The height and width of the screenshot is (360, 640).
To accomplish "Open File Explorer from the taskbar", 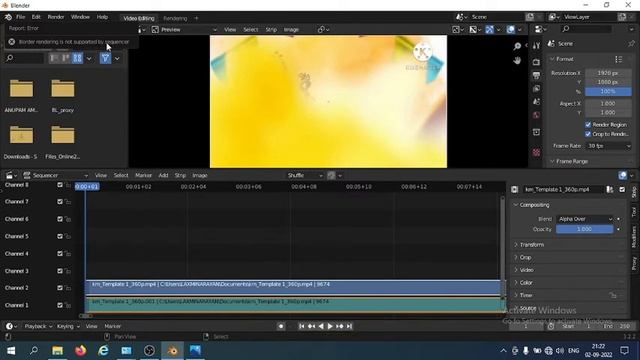I will 58,351.
